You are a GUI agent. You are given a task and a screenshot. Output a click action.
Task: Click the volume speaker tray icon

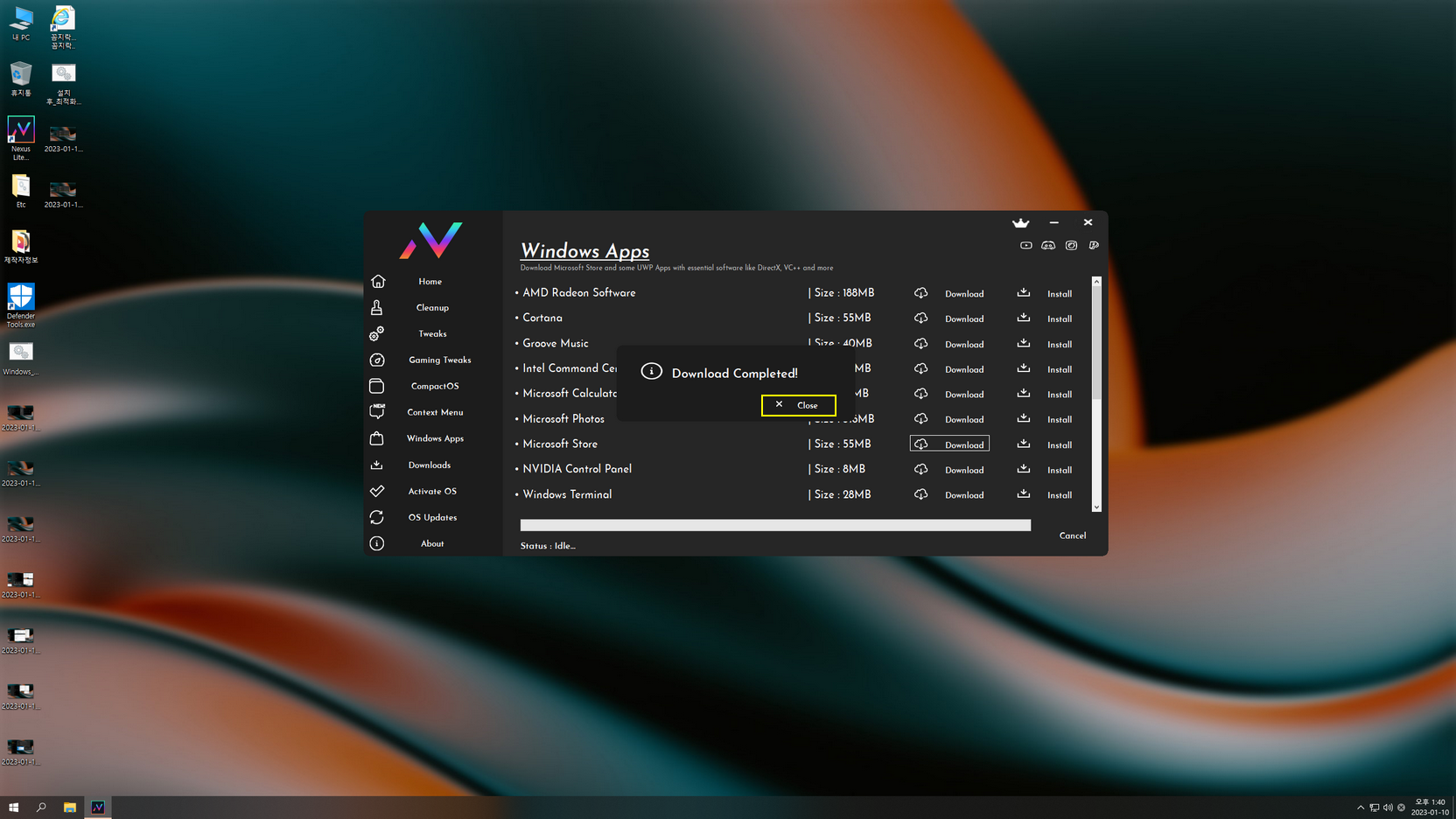click(1388, 808)
